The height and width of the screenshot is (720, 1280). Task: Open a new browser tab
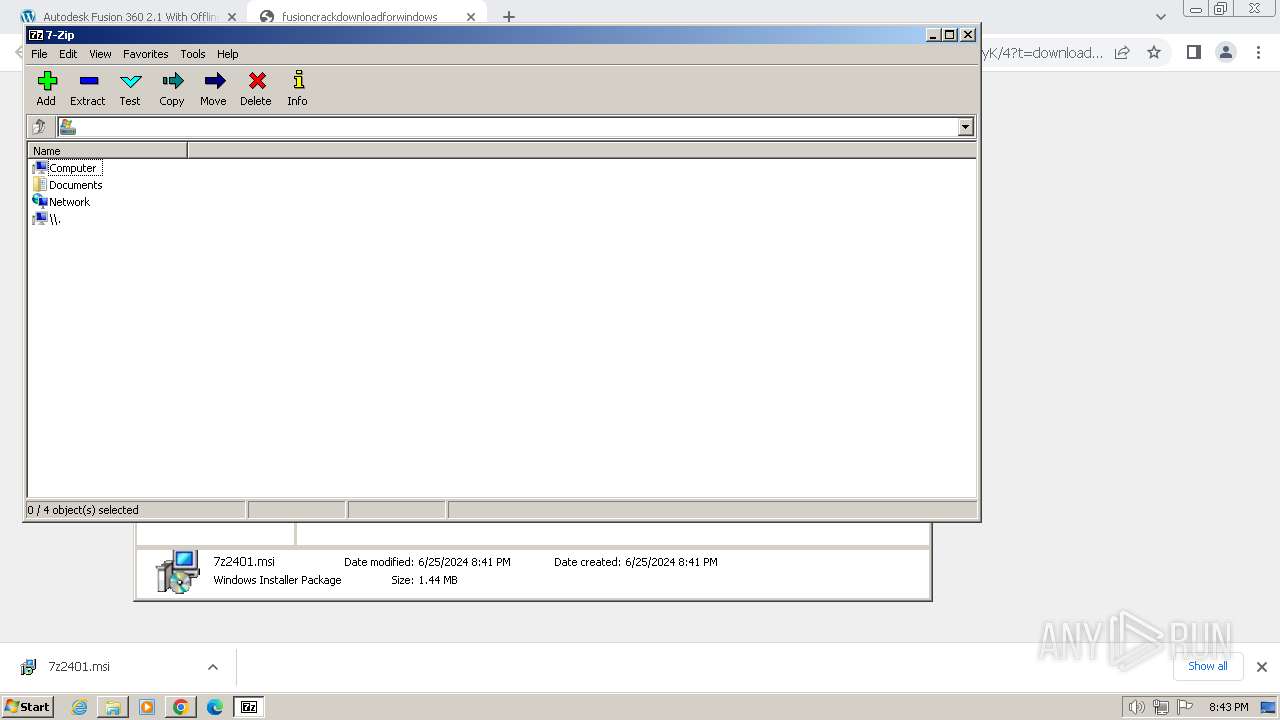point(509,16)
